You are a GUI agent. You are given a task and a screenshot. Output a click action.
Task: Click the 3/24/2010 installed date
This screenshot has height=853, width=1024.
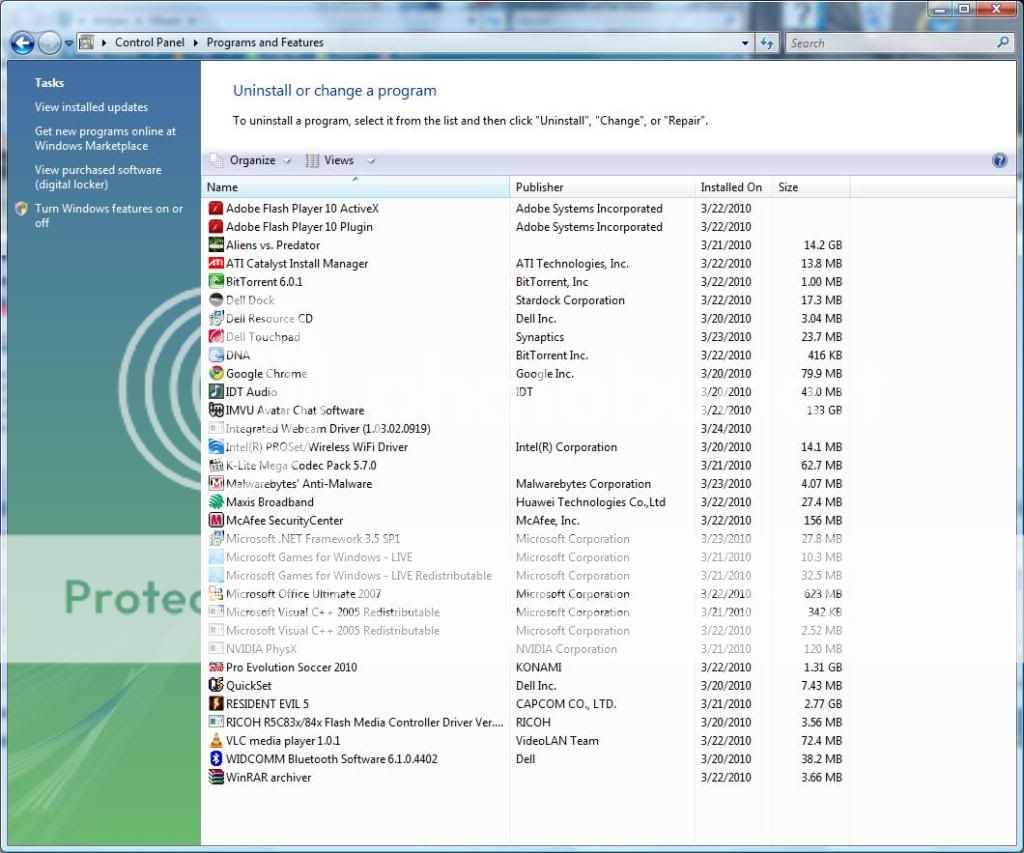[726, 428]
